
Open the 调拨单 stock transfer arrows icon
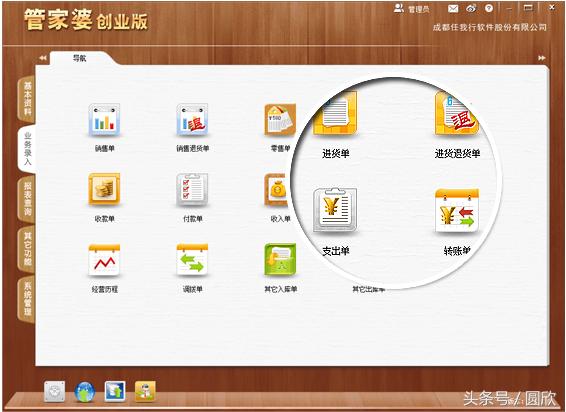pos(192,260)
